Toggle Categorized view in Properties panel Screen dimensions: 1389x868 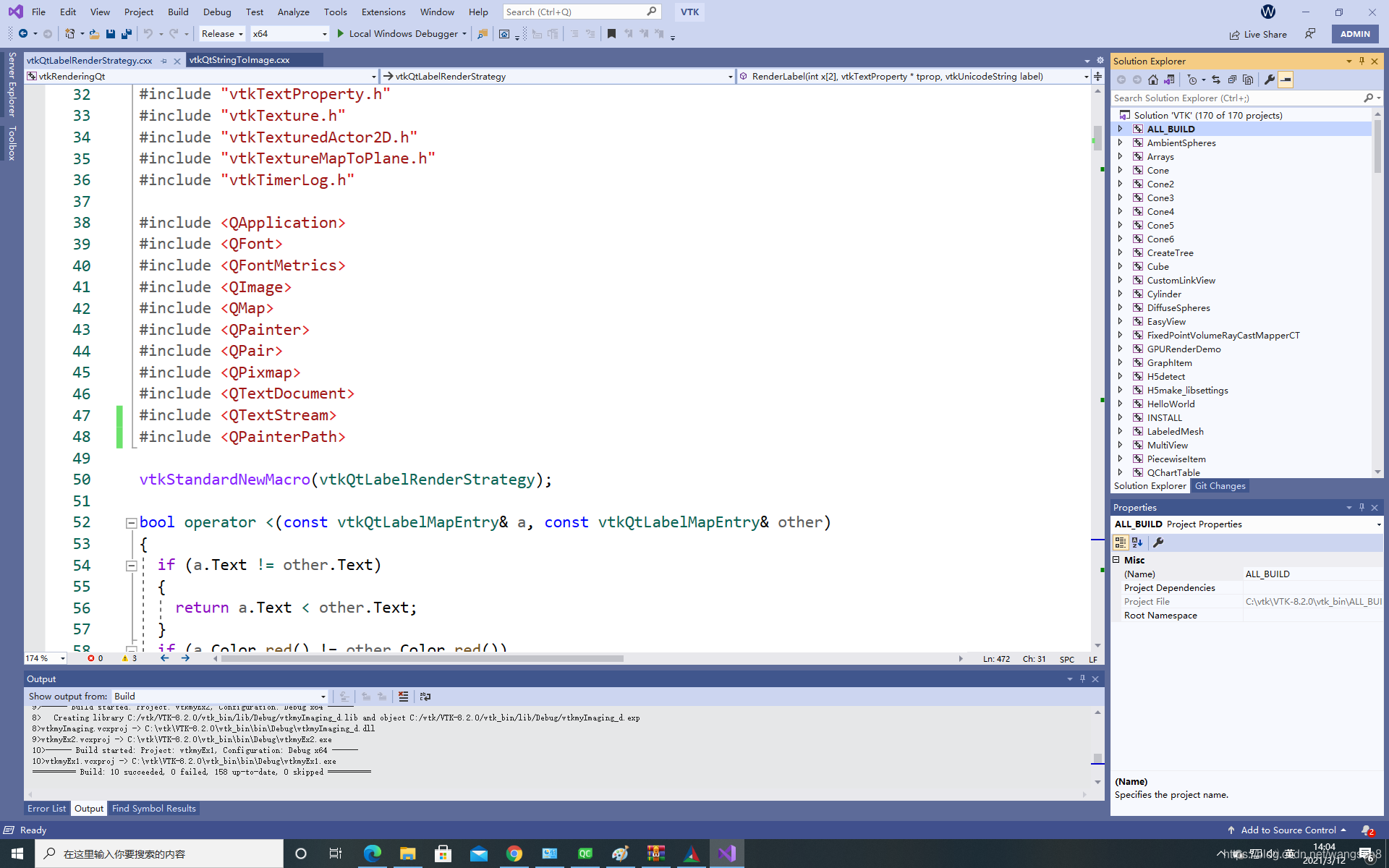1121,542
